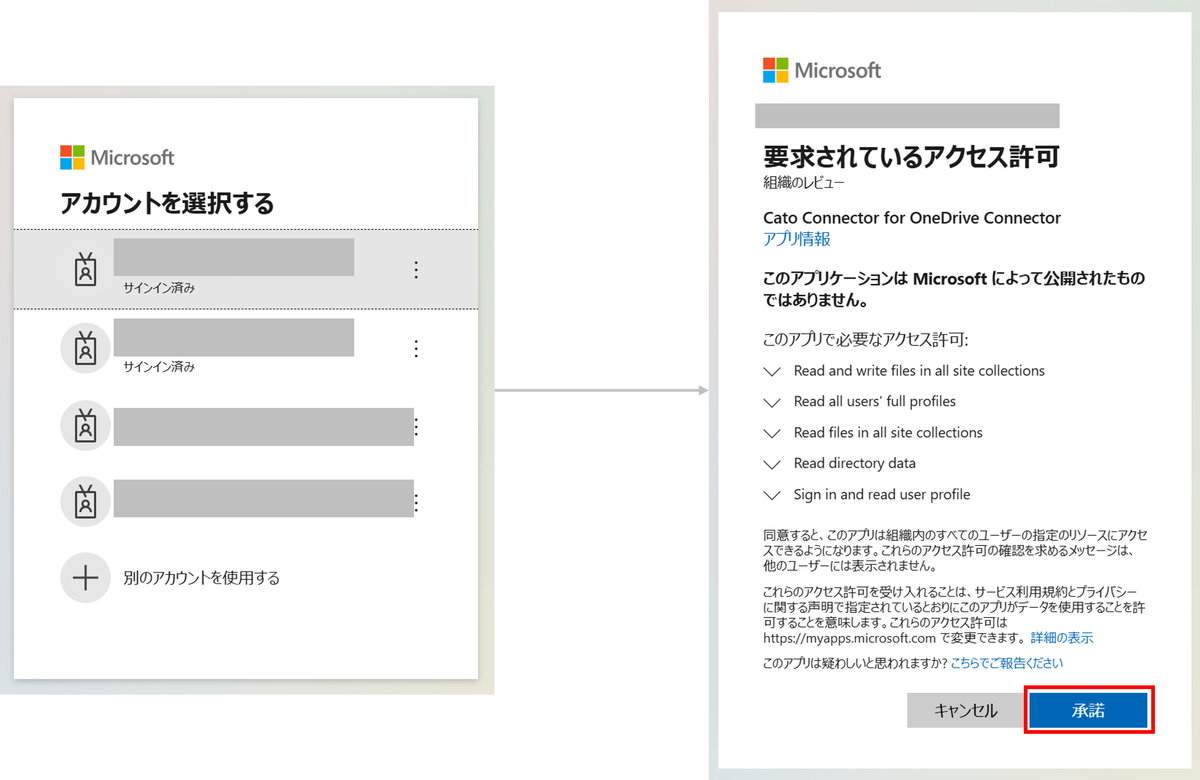Screen dimensions: 1200x780
Task: Open the three-dot menu for the second account
Action: [x=417, y=348]
